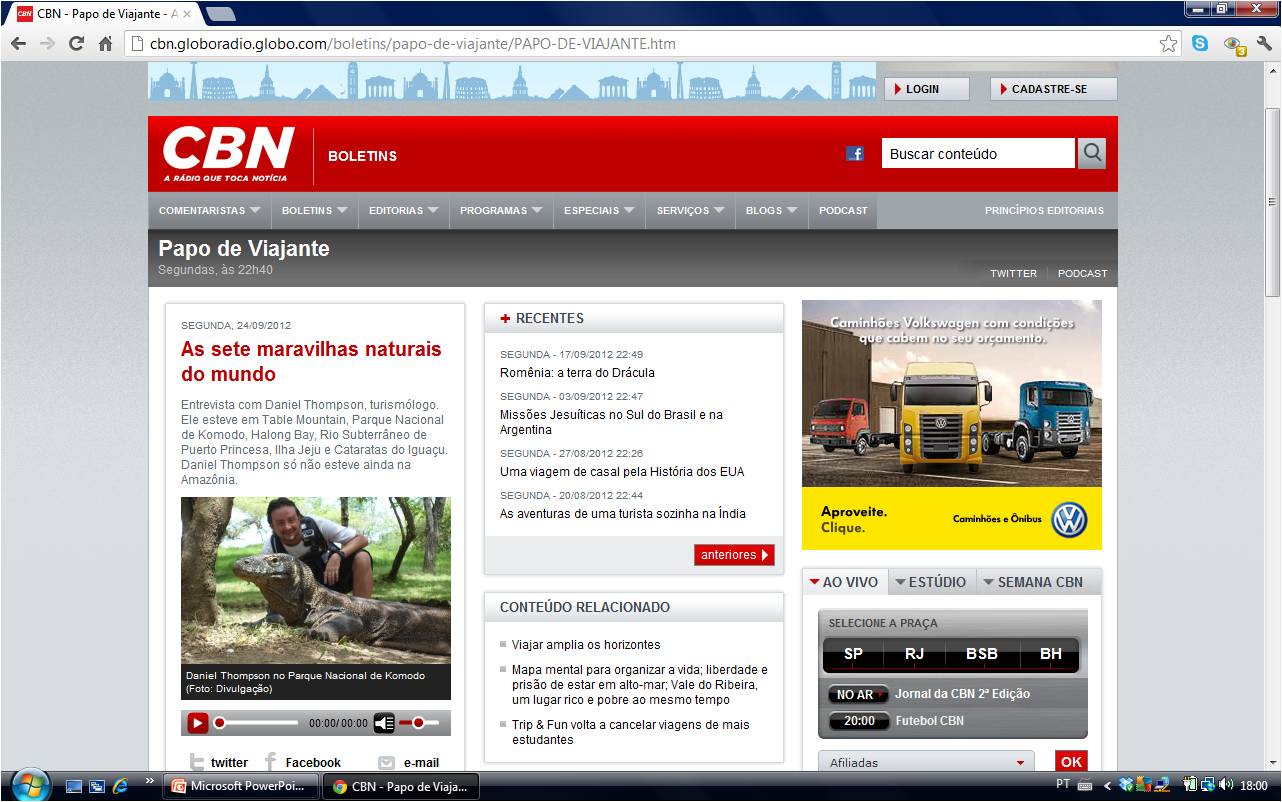
Task: Open the Podcast link under Papo de Viajante
Action: (1082, 273)
